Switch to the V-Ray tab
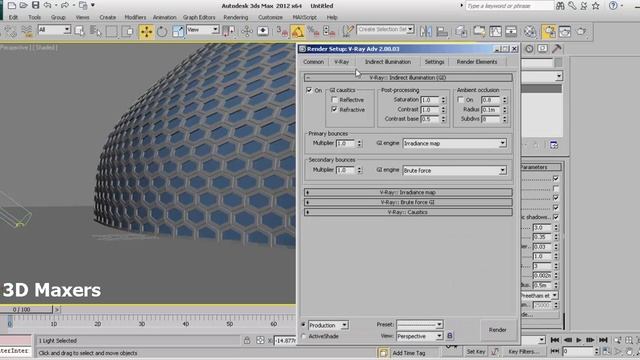The width and height of the screenshot is (640, 360). click(342, 62)
